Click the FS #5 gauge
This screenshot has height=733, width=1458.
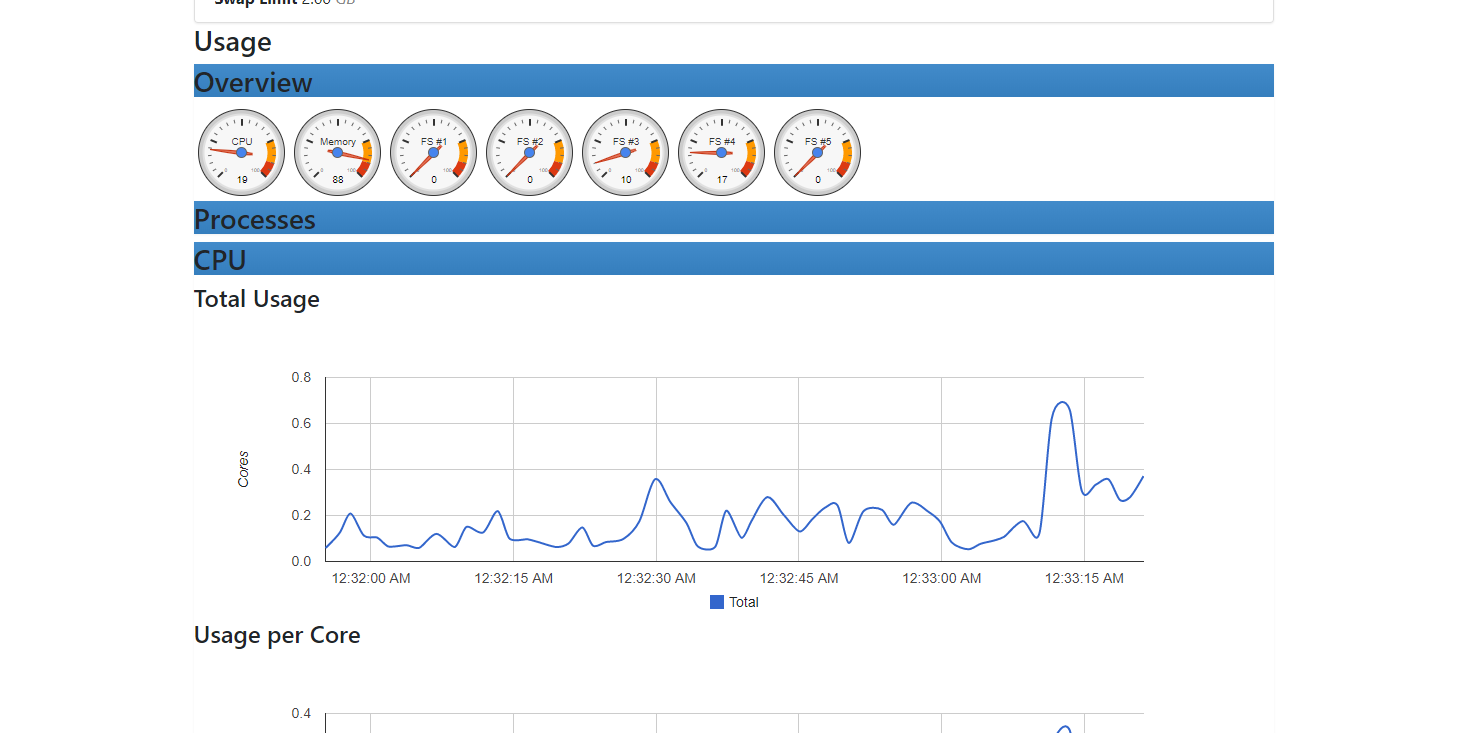pyautogui.click(x=818, y=153)
